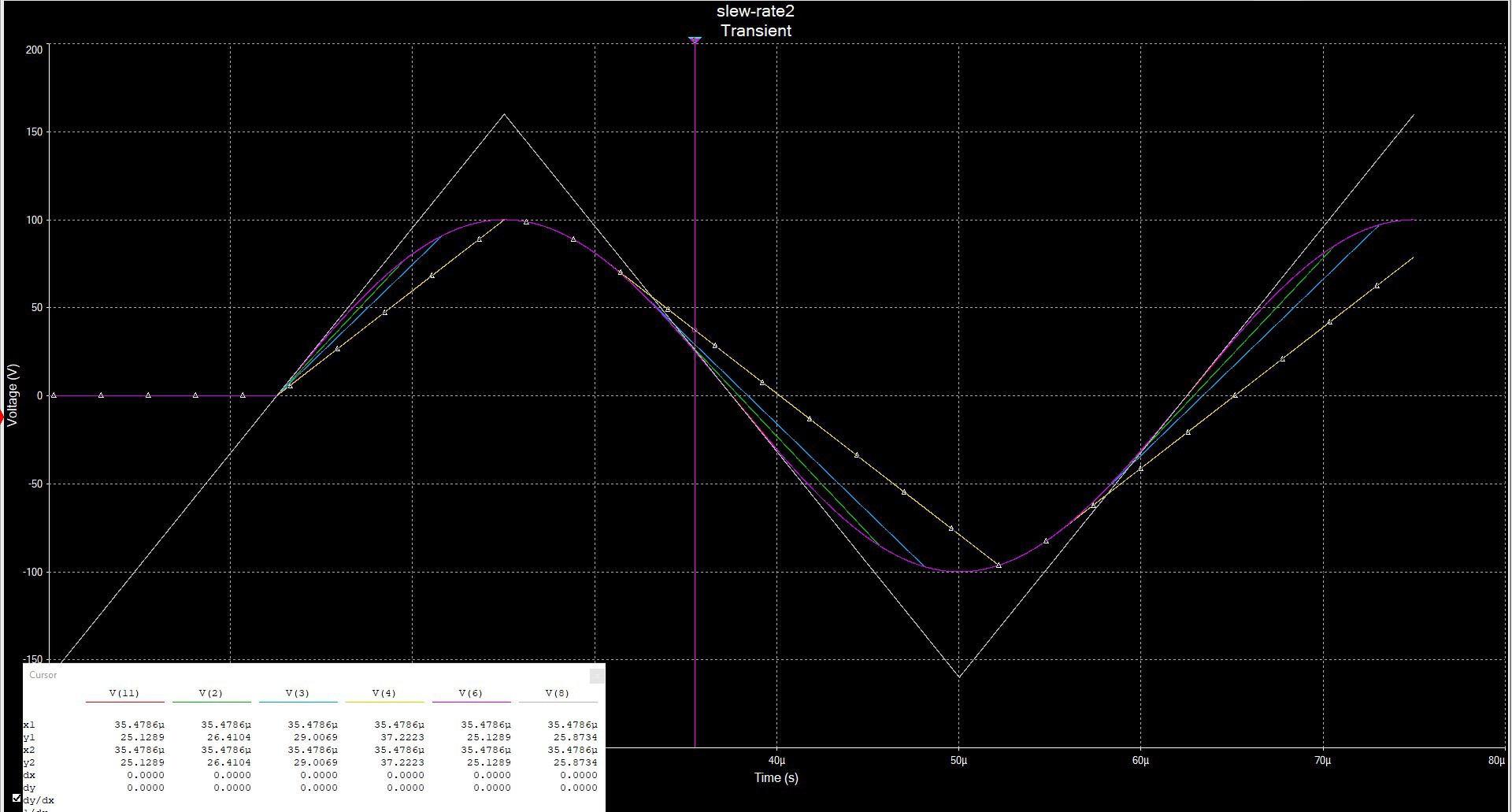Select the V(3) column header in Cursor panel

point(298,693)
